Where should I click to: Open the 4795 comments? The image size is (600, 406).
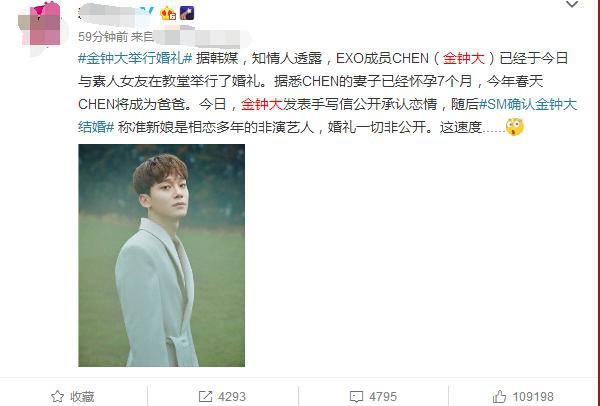tap(383, 397)
